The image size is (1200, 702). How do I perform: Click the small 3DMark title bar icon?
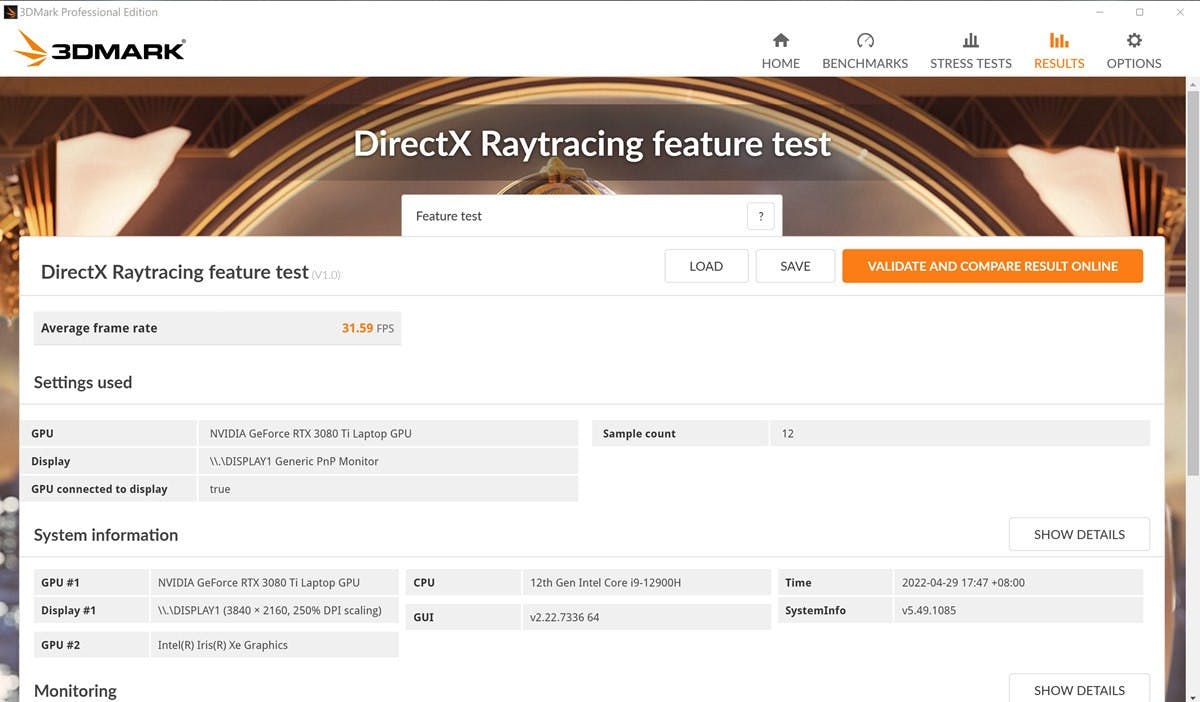coord(10,12)
